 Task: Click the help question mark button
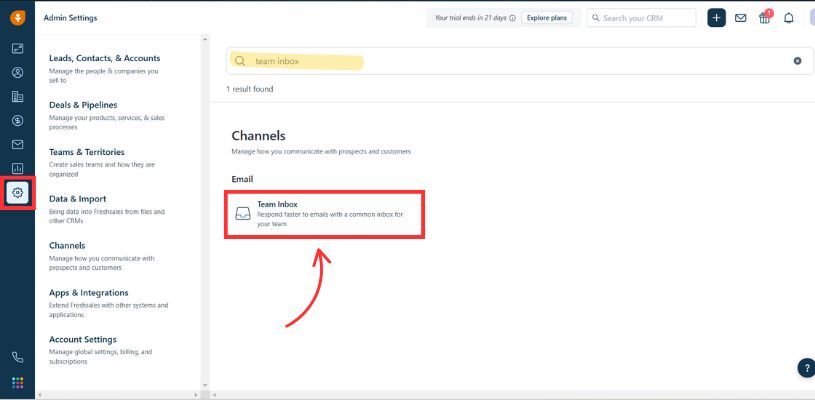806,368
